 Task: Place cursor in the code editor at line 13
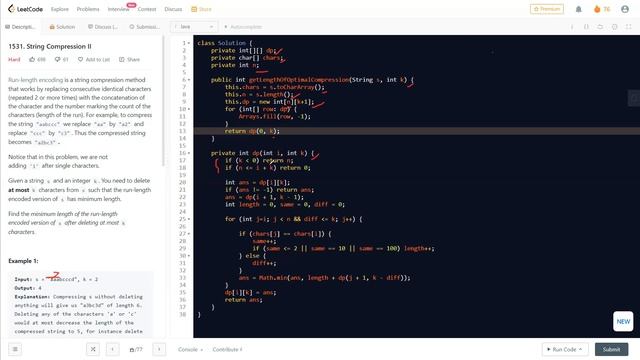(x=416, y=131)
